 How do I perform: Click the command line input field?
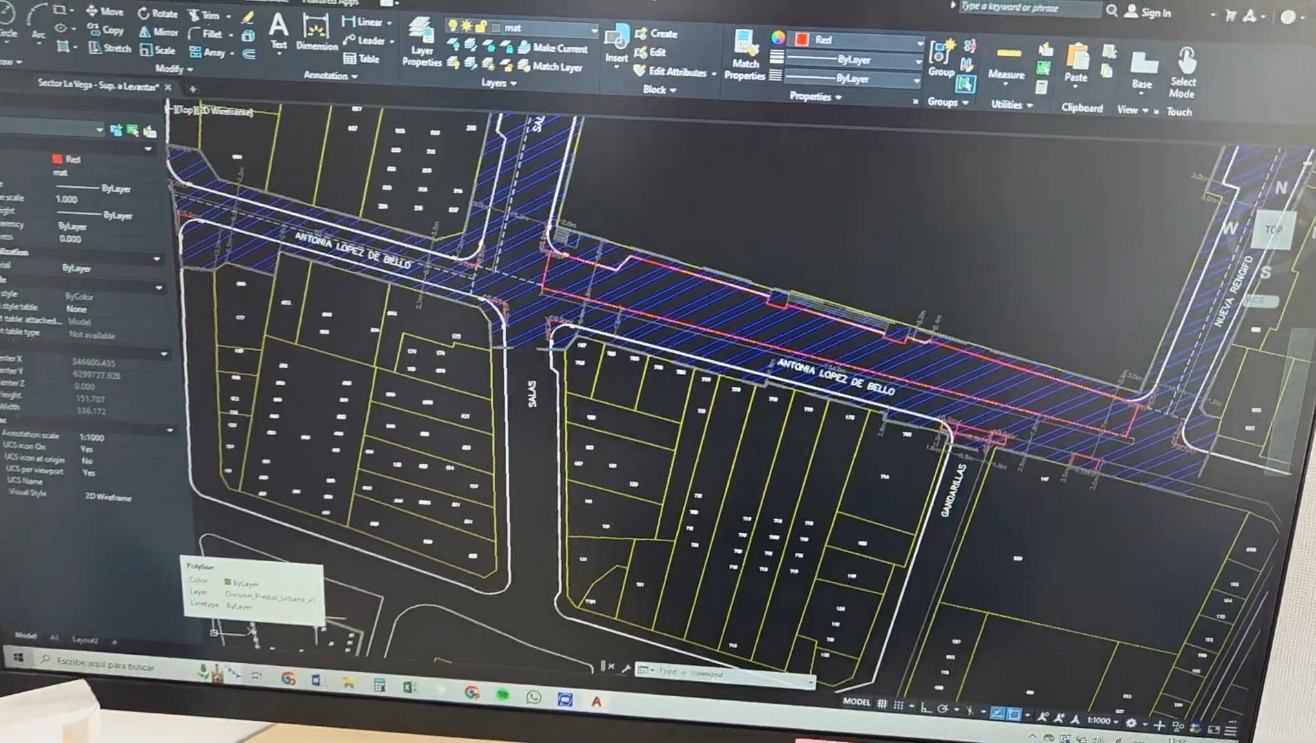[730, 672]
